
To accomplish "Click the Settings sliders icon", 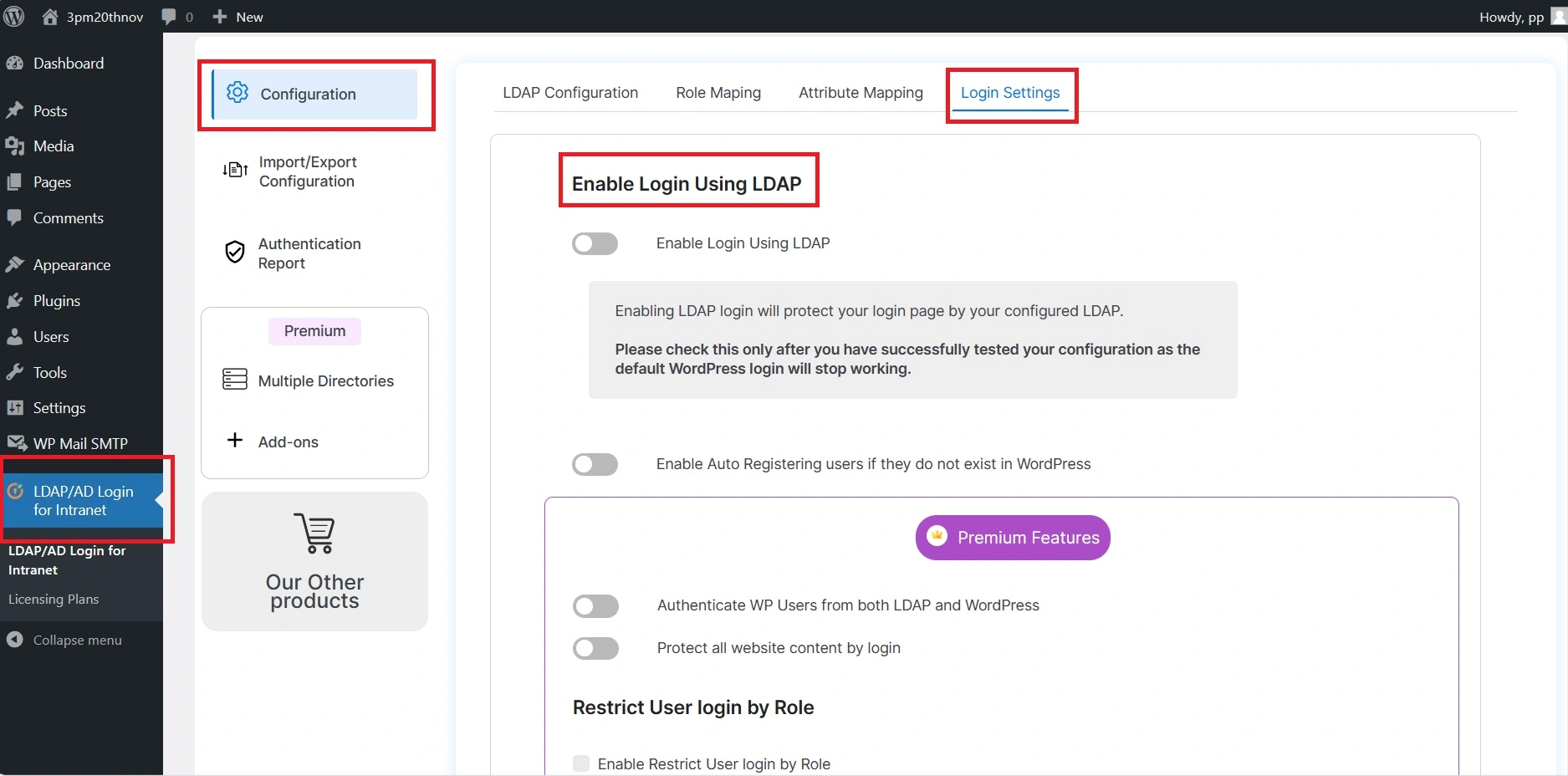I will [14, 408].
